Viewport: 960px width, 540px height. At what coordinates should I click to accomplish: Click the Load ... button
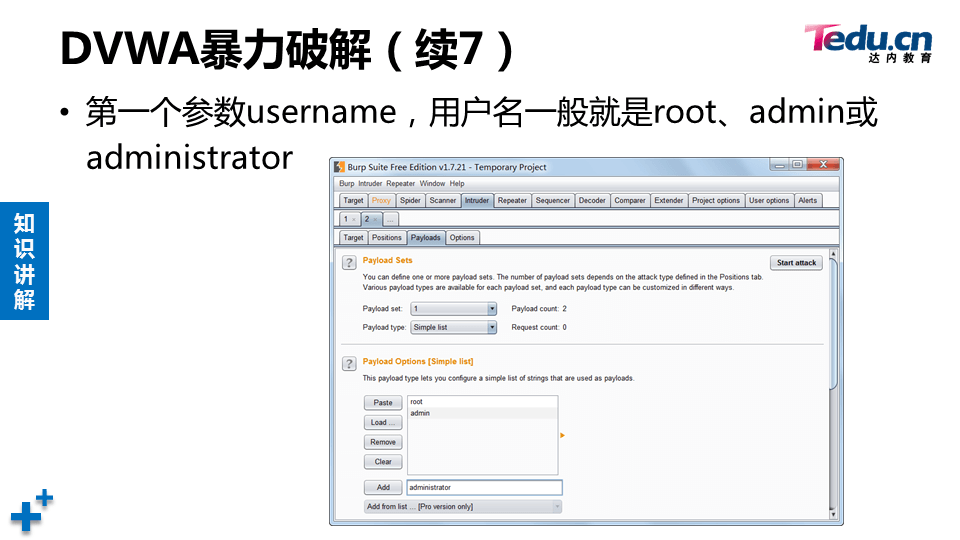[x=383, y=422]
